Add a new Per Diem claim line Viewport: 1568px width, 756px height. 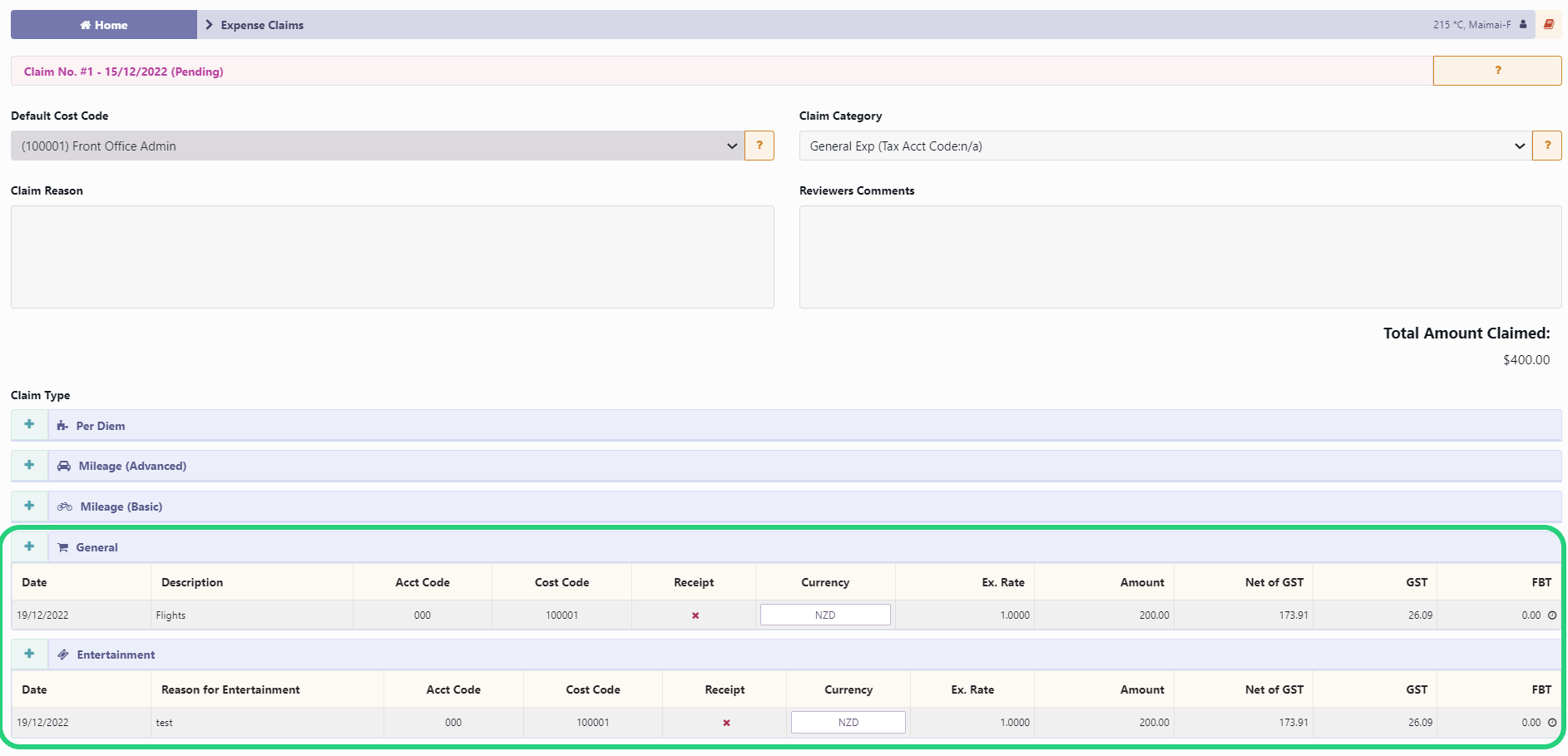pyautogui.click(x=29, y=424)
